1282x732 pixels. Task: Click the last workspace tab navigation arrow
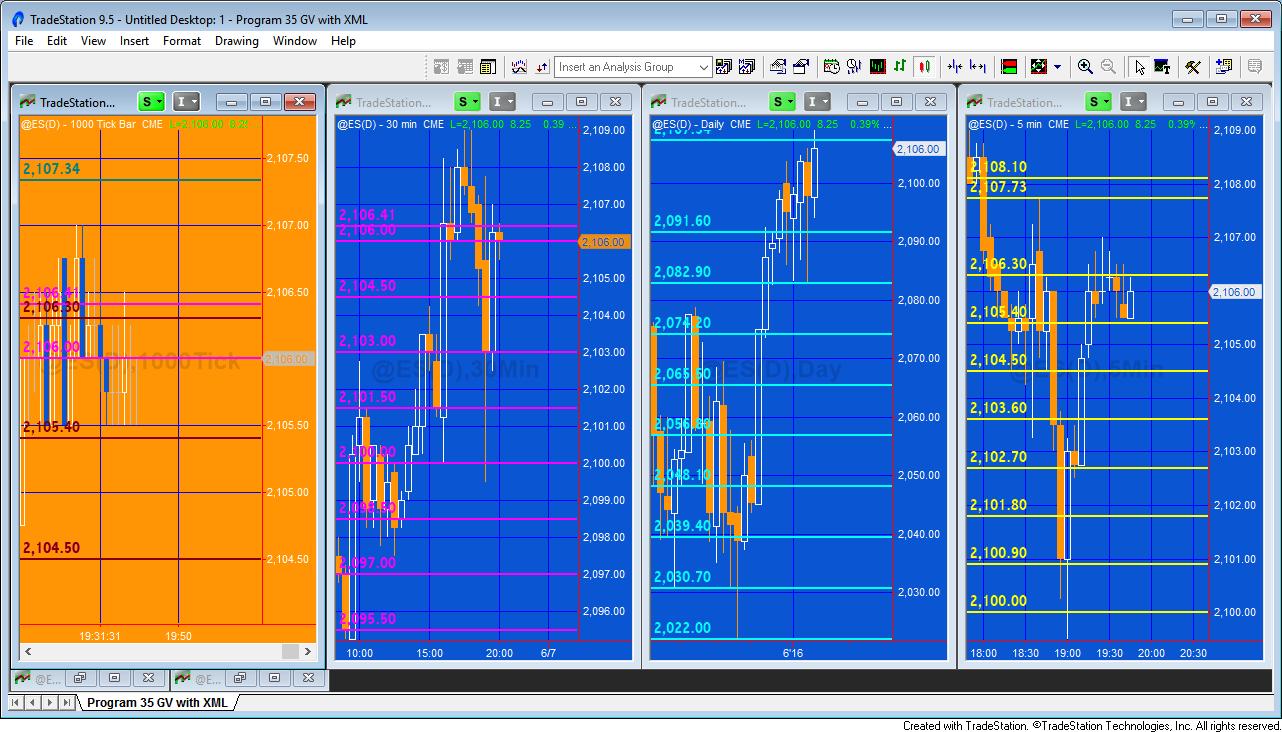click(67, 702)
